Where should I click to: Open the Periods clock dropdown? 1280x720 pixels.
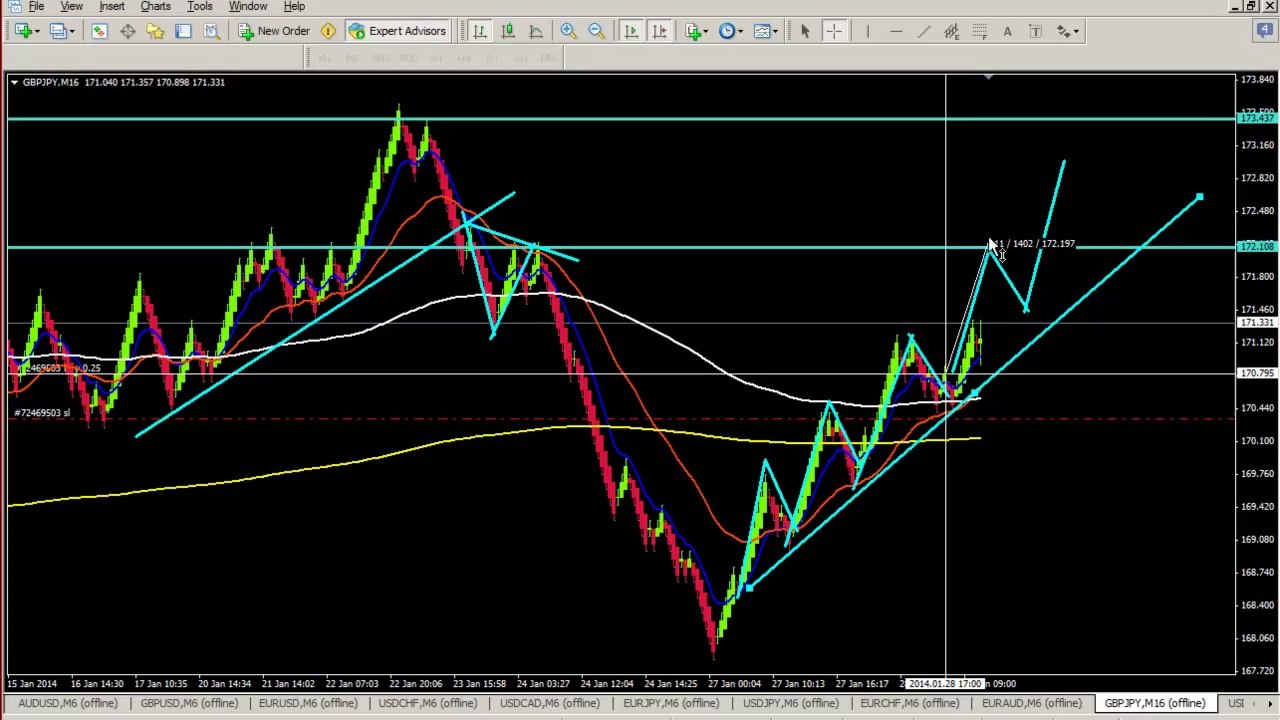tap(731, 31)
